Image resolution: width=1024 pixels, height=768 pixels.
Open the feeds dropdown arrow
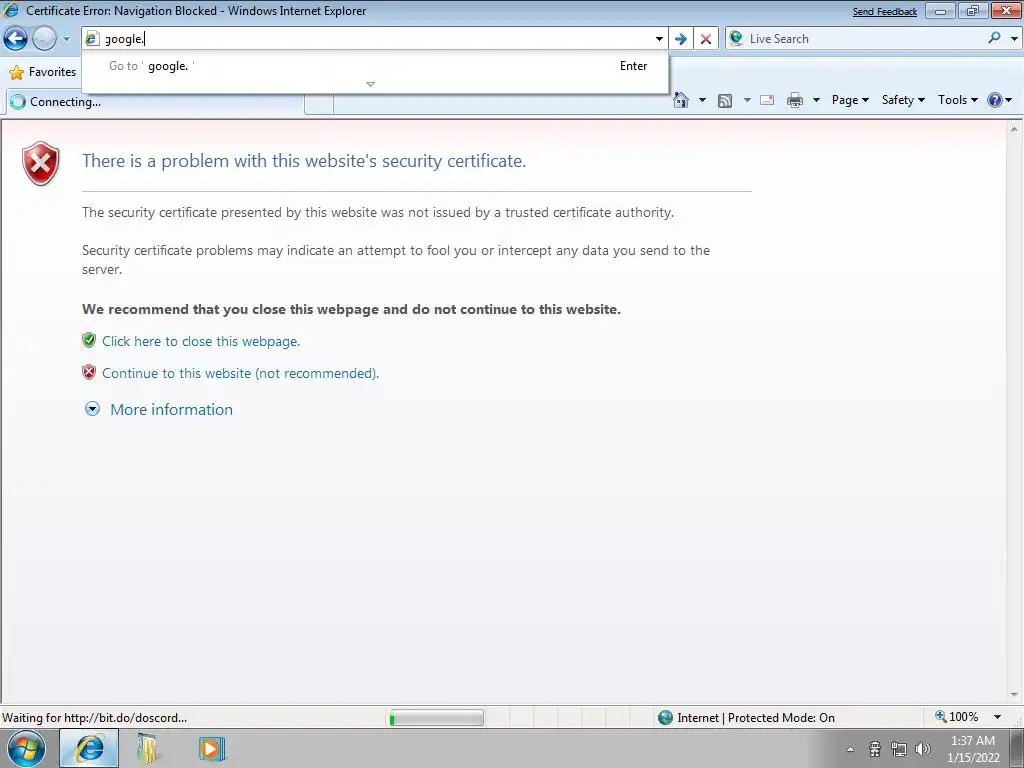pyautogui.click(x=747, y=100)
